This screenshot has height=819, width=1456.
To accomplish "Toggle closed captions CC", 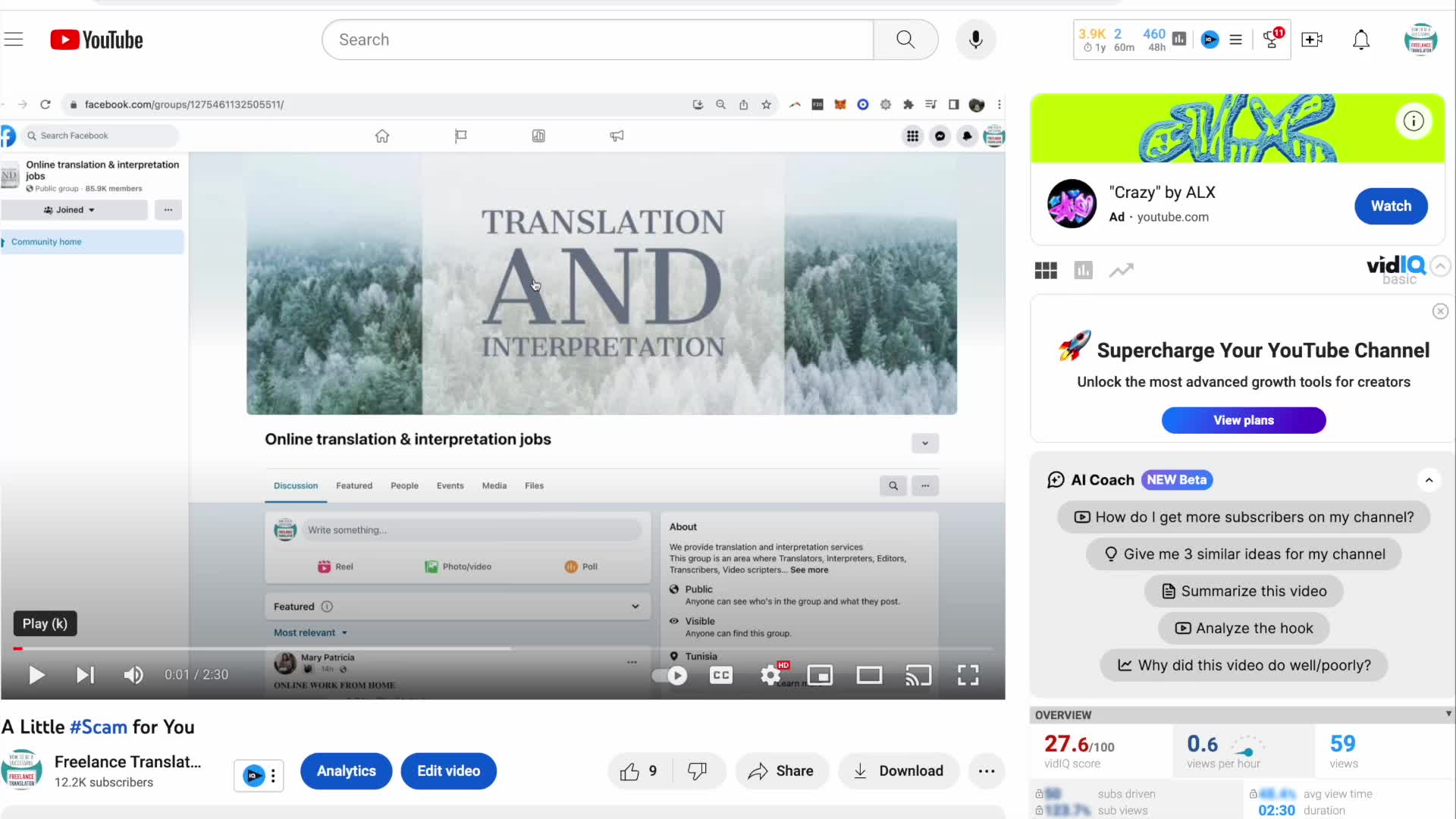I will 721,675.
